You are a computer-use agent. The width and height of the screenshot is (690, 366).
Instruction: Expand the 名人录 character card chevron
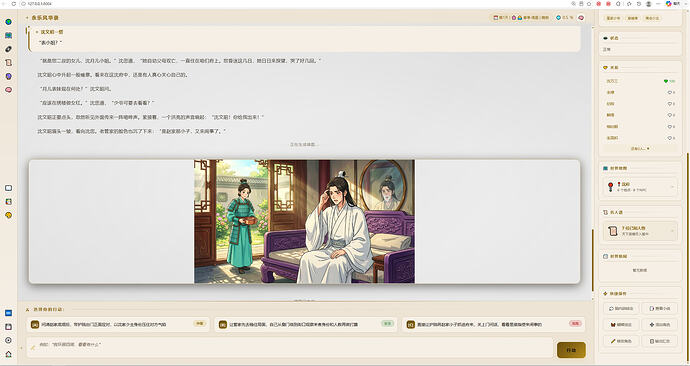point(672,231)
